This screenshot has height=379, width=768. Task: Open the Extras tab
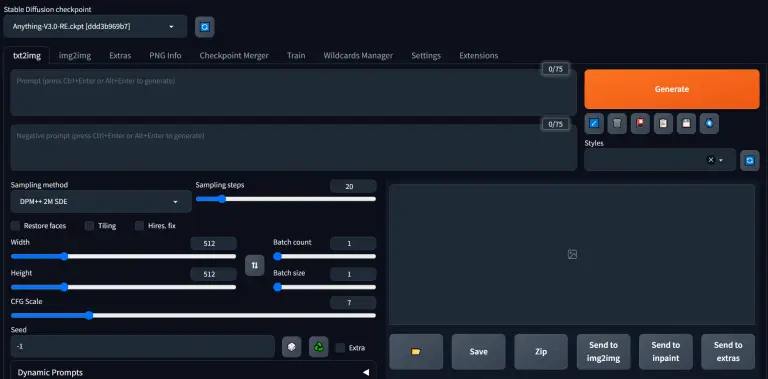point(120,55)
